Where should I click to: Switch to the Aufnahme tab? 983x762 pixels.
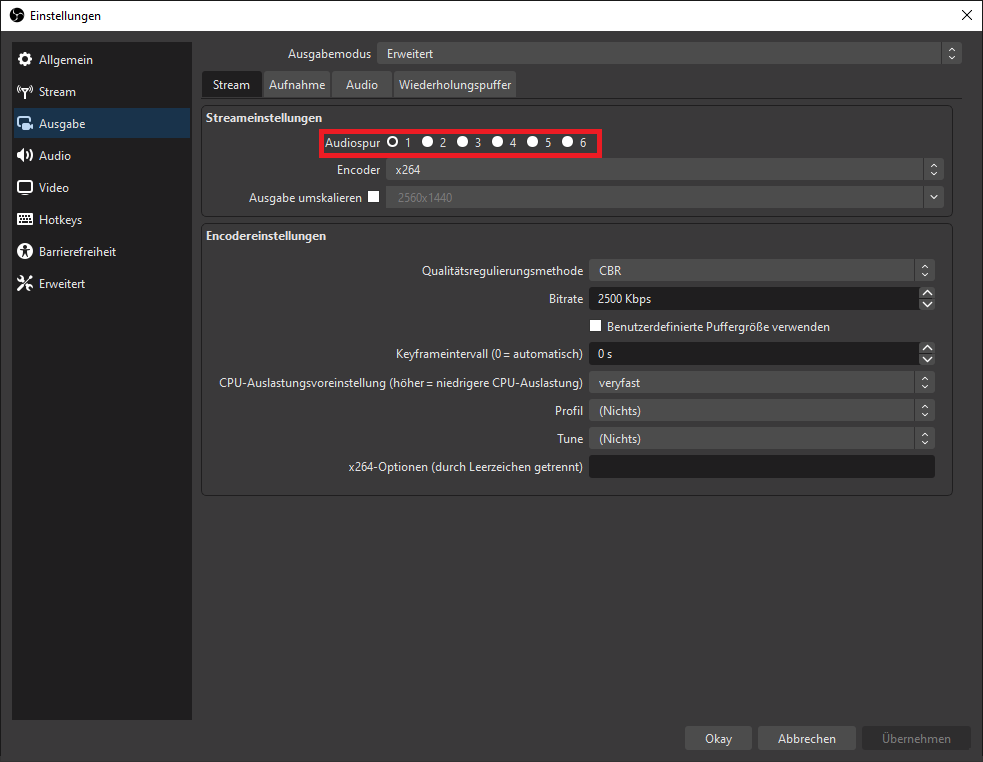297,85
